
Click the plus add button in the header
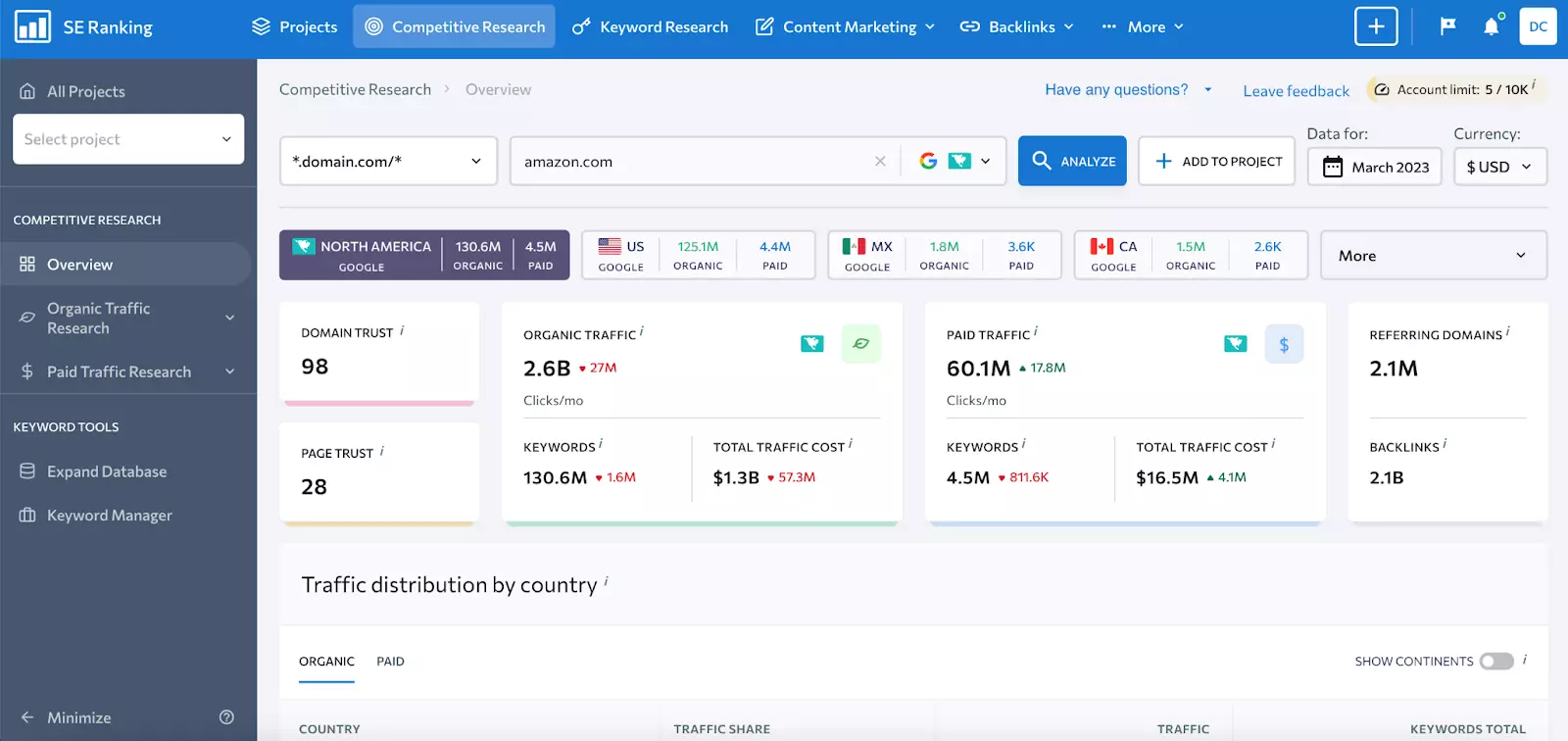click(1376, 26)
